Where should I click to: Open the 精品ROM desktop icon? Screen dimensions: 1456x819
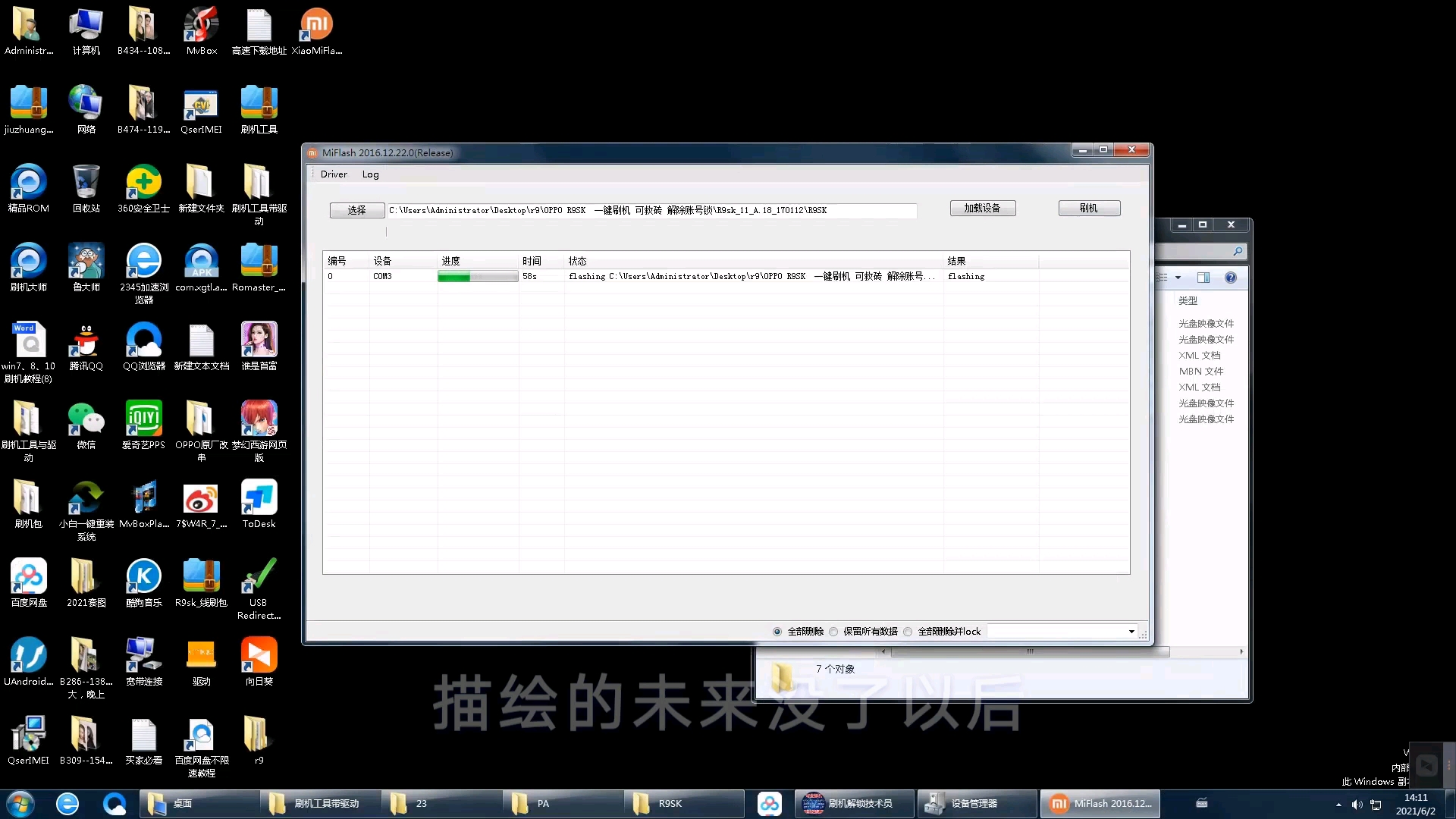pyautogui.click(x=29, y=190)
